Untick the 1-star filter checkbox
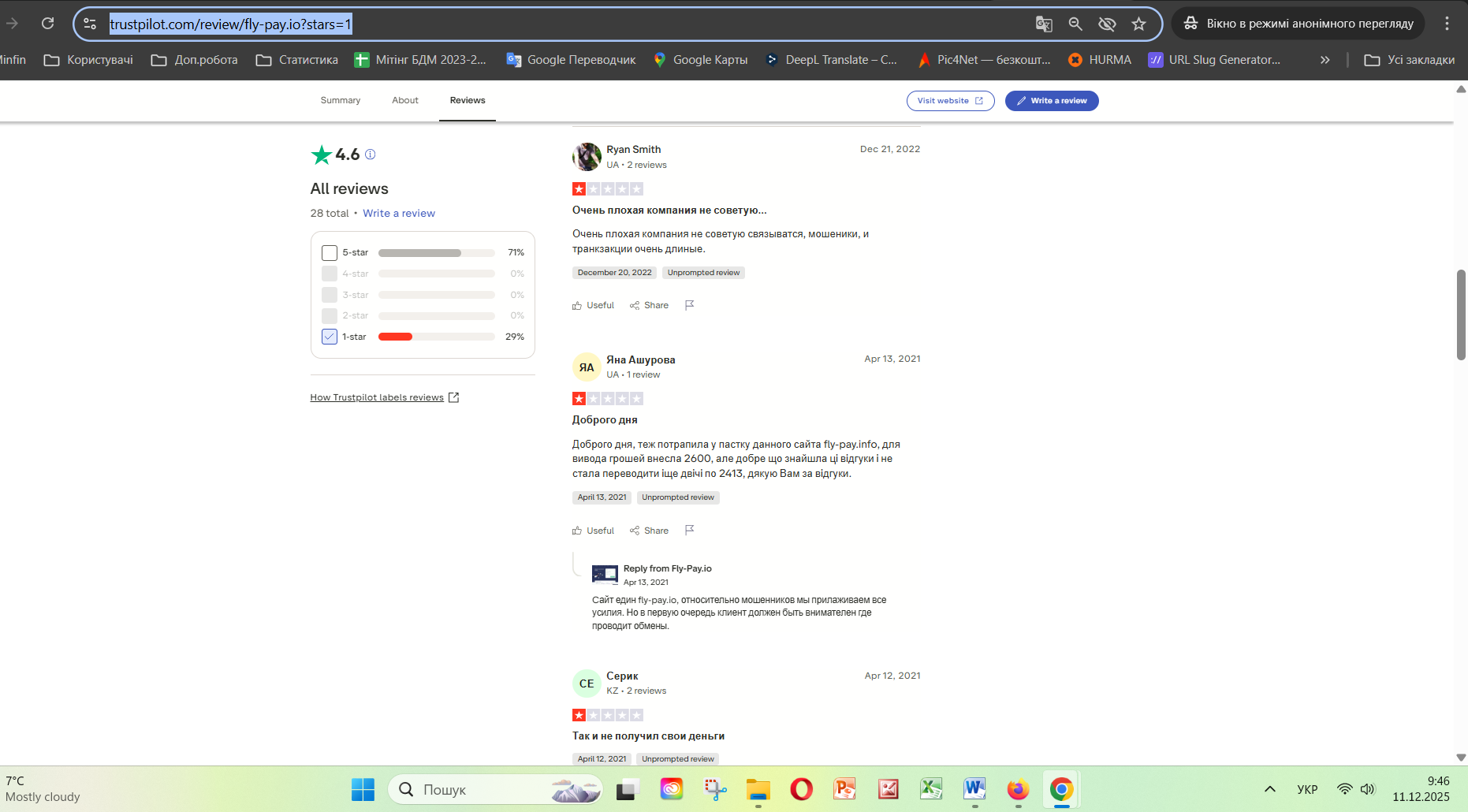The image size is (1468, 812). point(330,337)
